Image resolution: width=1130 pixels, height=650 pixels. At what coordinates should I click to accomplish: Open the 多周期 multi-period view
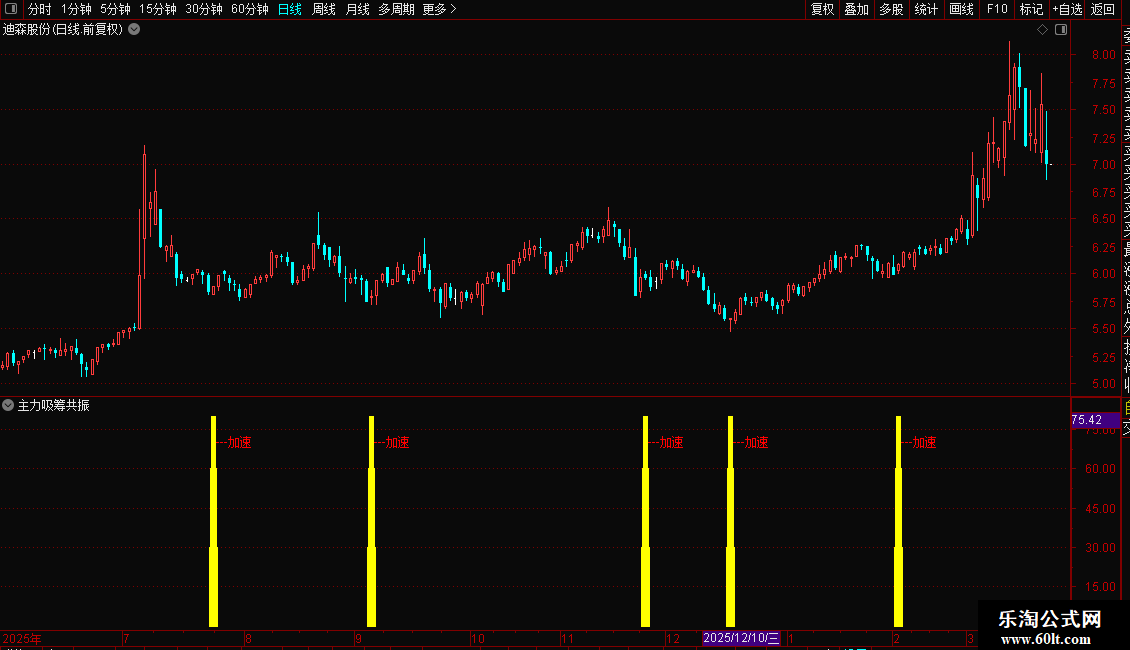(x=396, y=9)
